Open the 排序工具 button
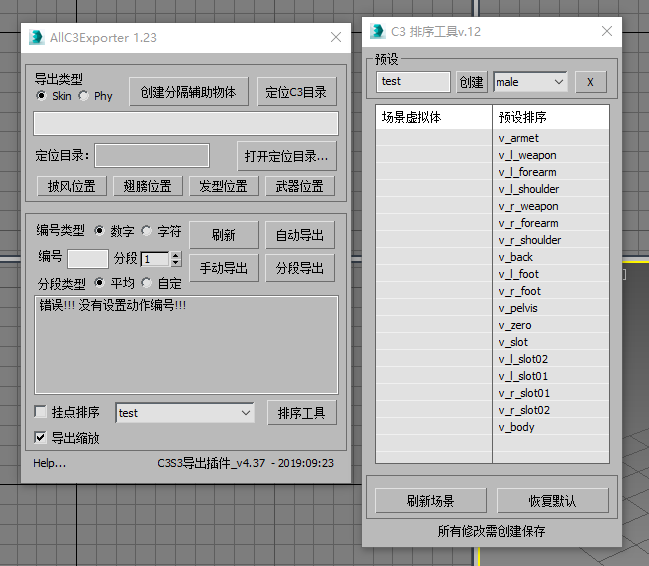 tap(302, 412)
